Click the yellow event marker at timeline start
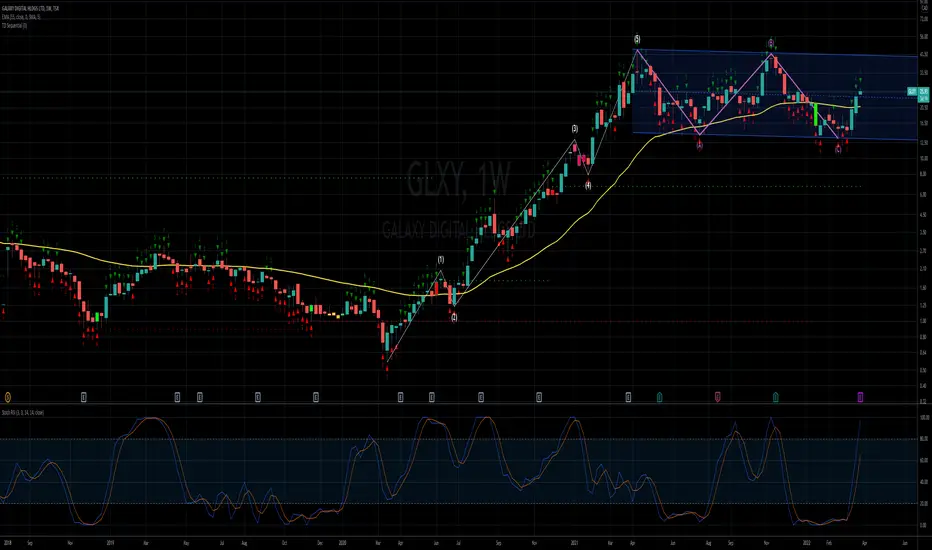 [8, 397]
